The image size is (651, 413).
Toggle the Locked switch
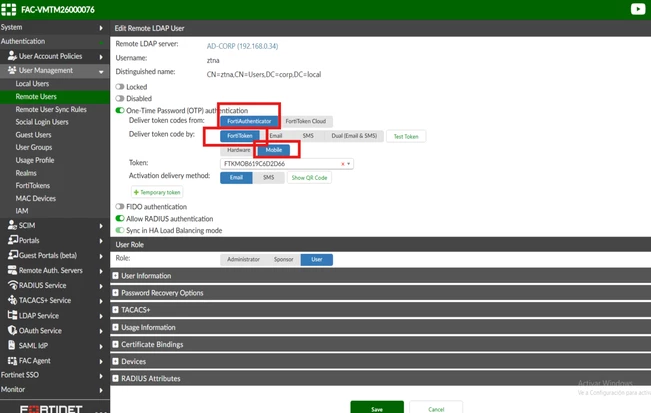[x=120, y=87]
